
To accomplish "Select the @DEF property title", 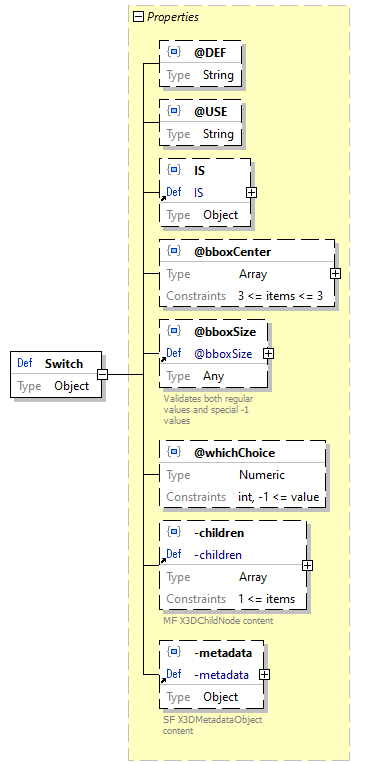I will (210, 52).
